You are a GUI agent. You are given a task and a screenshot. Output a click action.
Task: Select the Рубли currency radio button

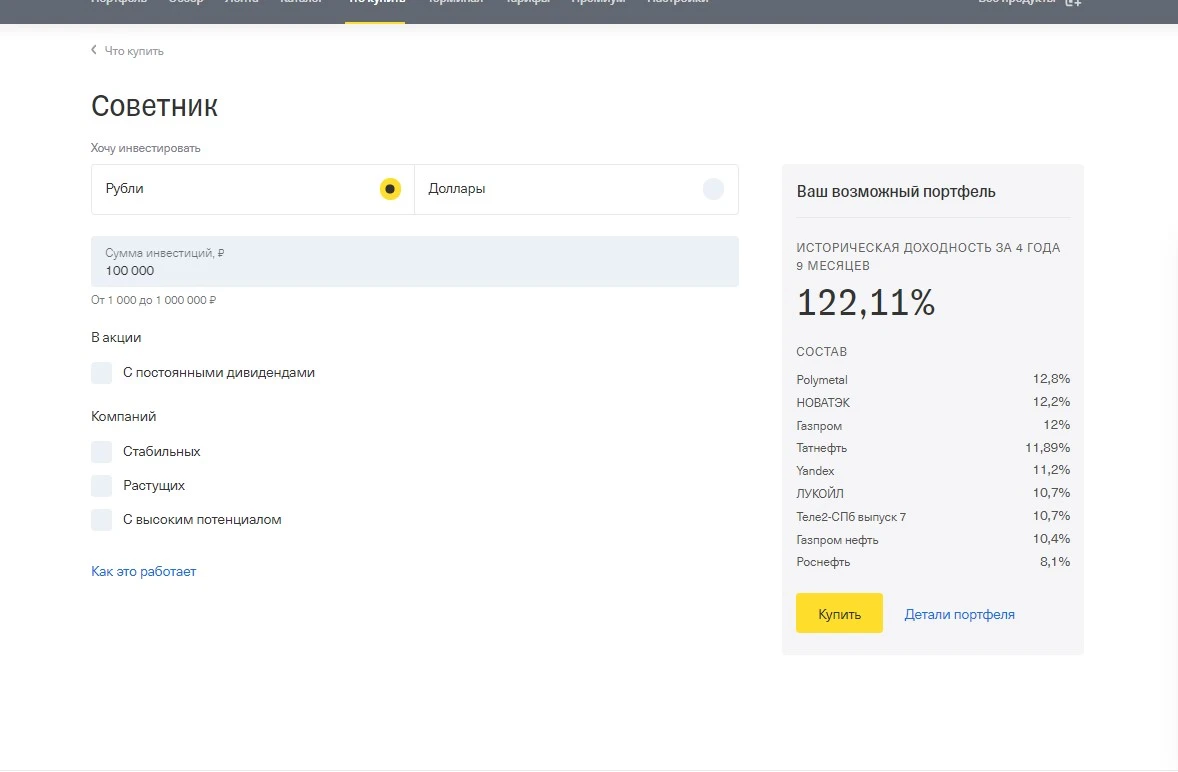coord(390,189)
